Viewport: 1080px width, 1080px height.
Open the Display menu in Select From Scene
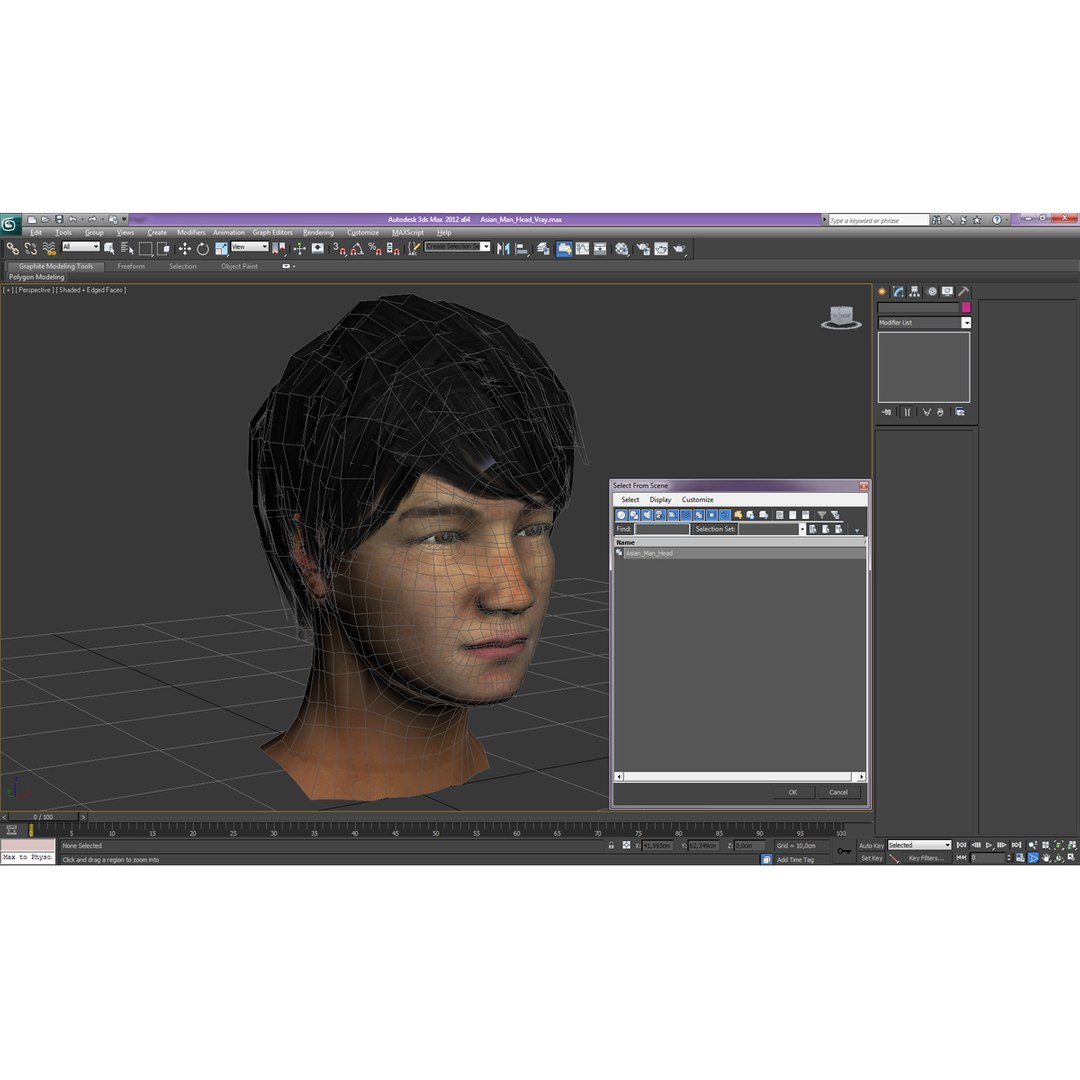point(660,500)
